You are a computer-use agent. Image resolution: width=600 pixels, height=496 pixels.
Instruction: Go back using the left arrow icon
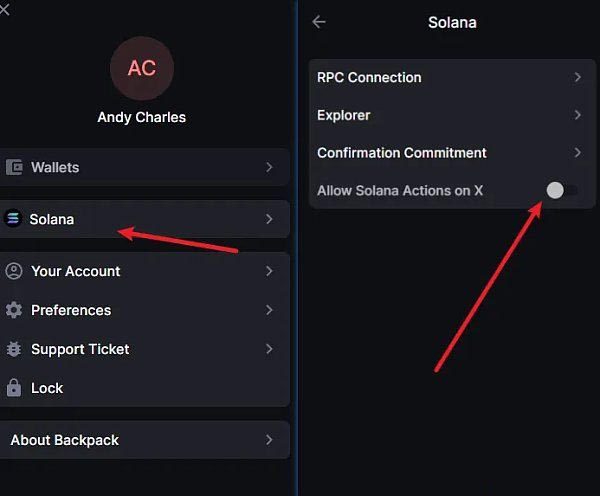(319, 21)
